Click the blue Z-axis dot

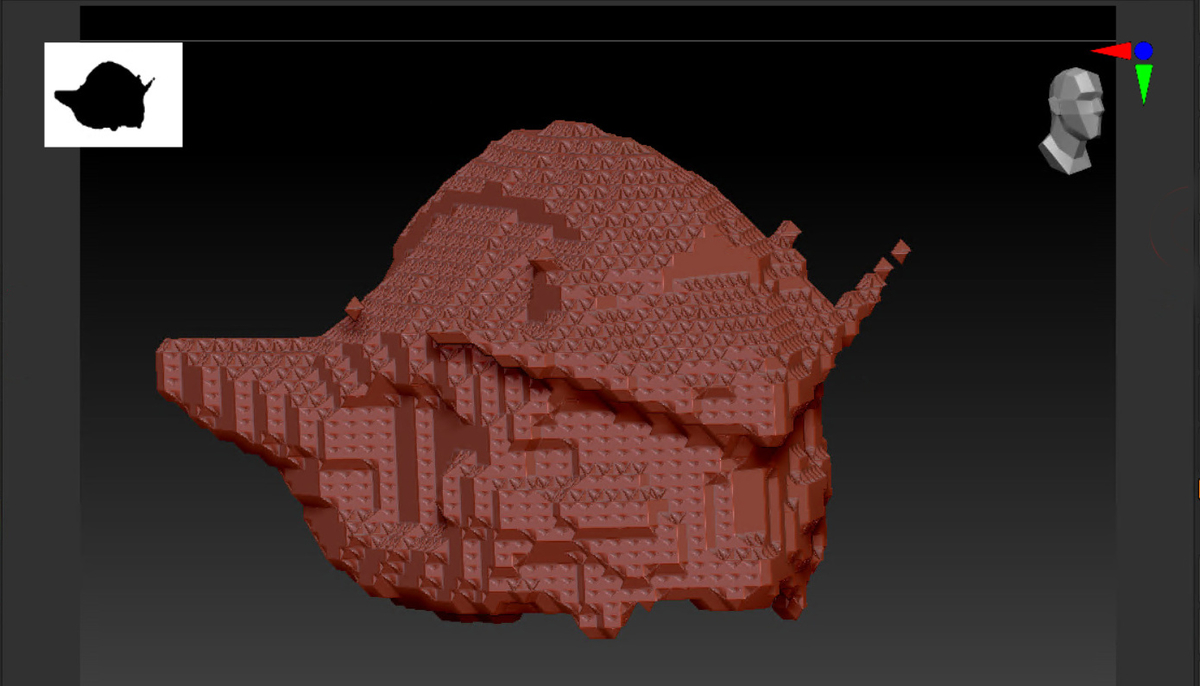[x=1144, y=50]
